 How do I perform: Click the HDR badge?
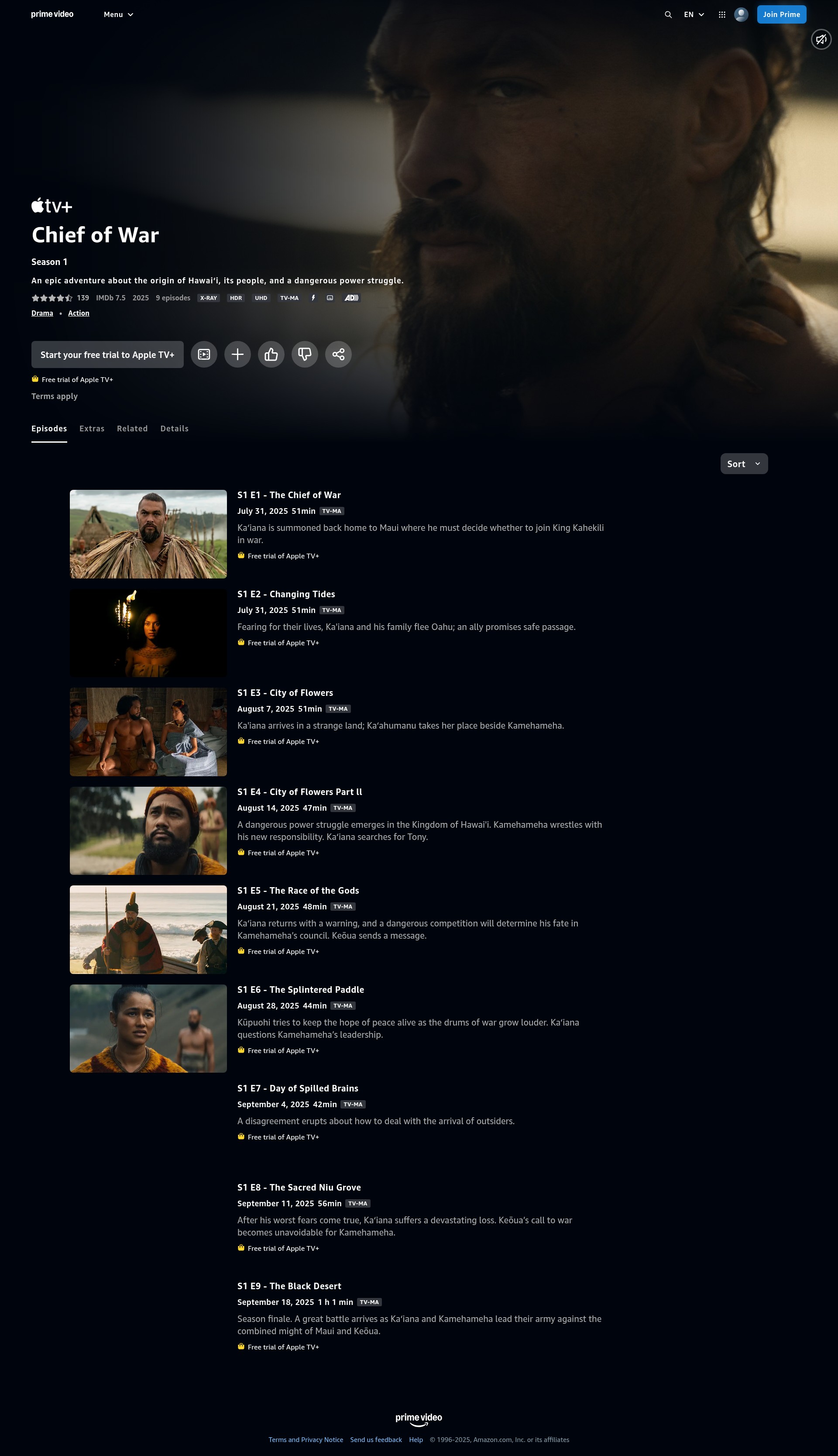[x=236, y=298]
